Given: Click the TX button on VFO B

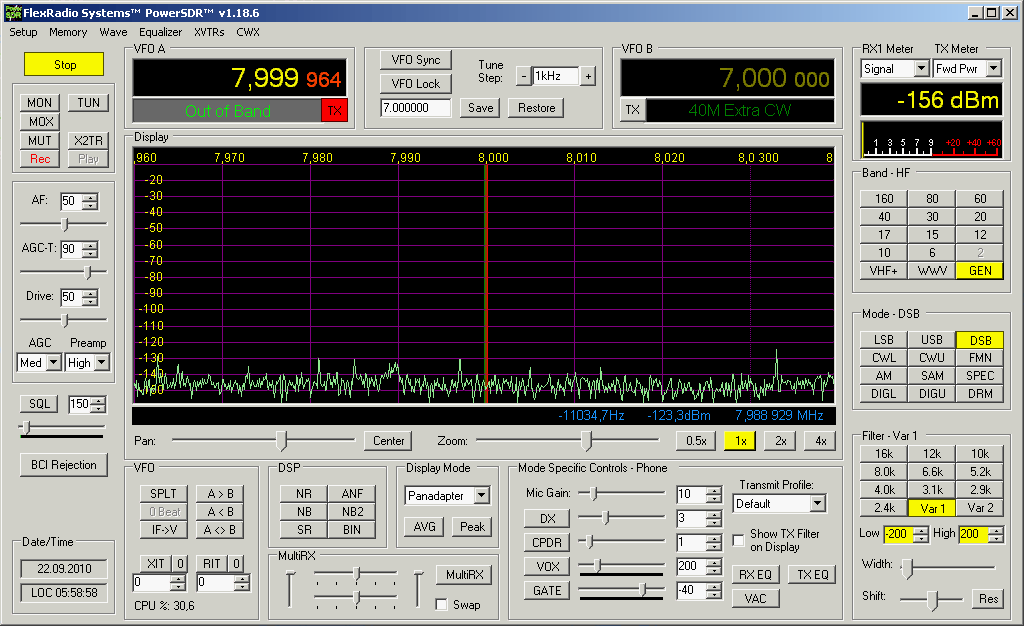Looking at the screenshot, I should tap(632, 110).
